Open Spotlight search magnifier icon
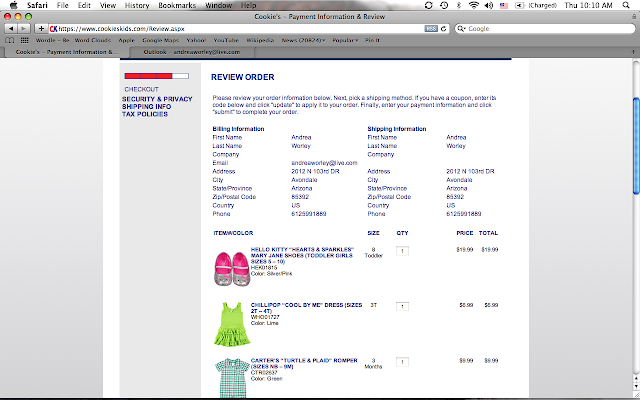The height and width of the screenshot is (400, 640). (x=626, y=5)
